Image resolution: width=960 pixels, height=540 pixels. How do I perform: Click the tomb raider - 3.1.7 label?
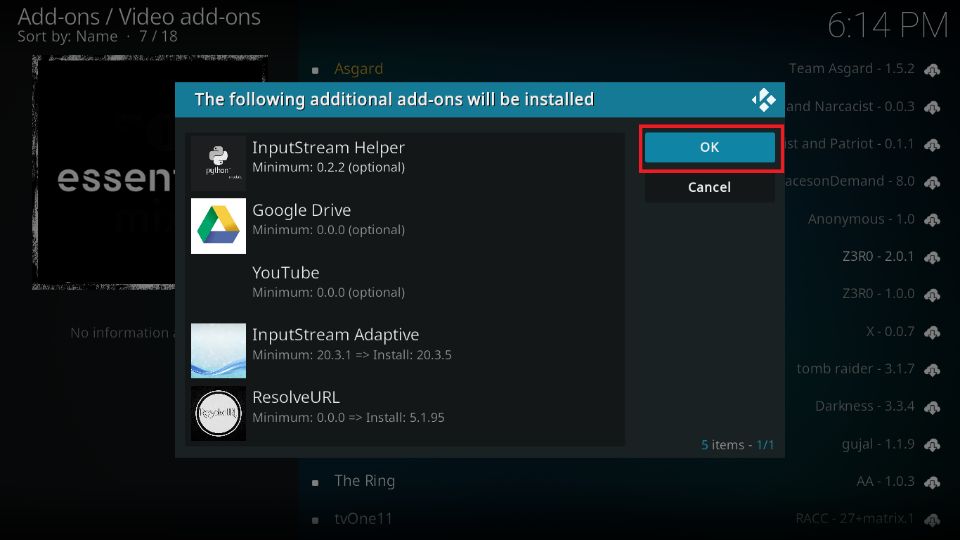855,369
